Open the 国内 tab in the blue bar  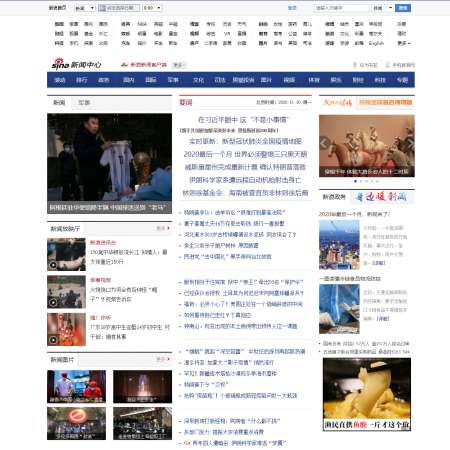129,80
